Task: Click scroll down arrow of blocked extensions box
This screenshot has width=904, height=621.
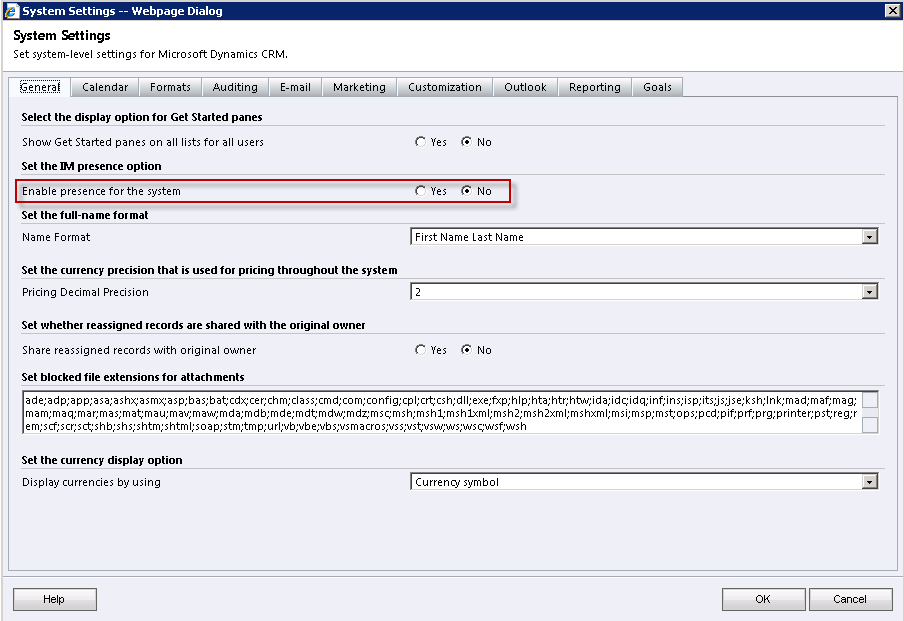Action: (x=870, y=425)
